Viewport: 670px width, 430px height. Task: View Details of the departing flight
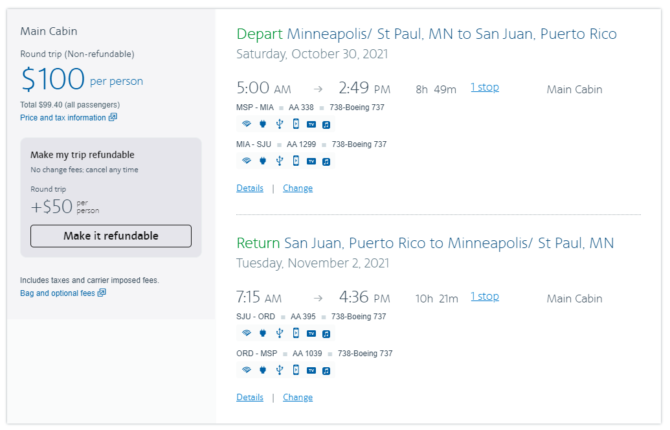250,188
